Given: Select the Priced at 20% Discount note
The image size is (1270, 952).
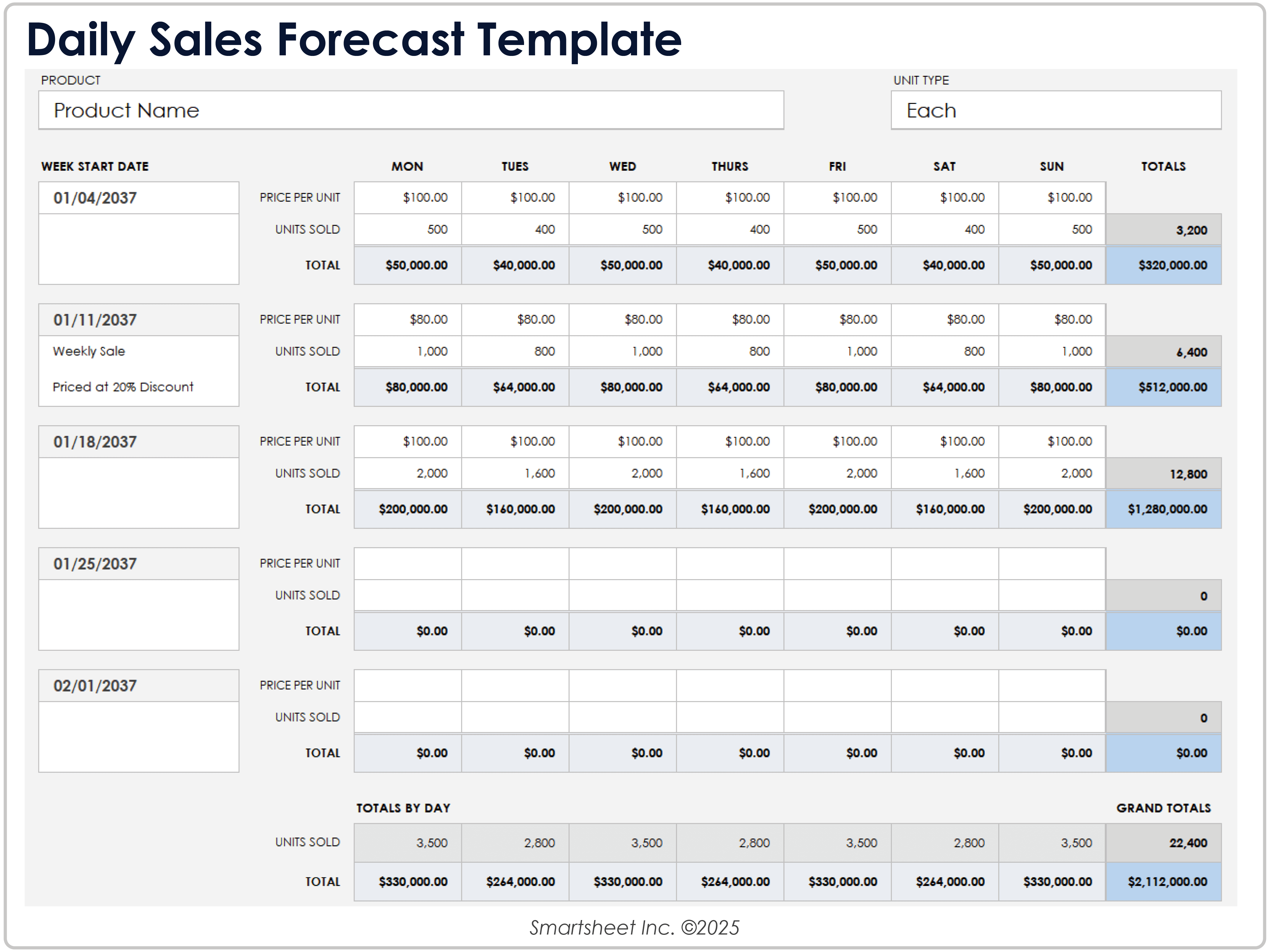Looking at the screenshot, I should point(123,387).
